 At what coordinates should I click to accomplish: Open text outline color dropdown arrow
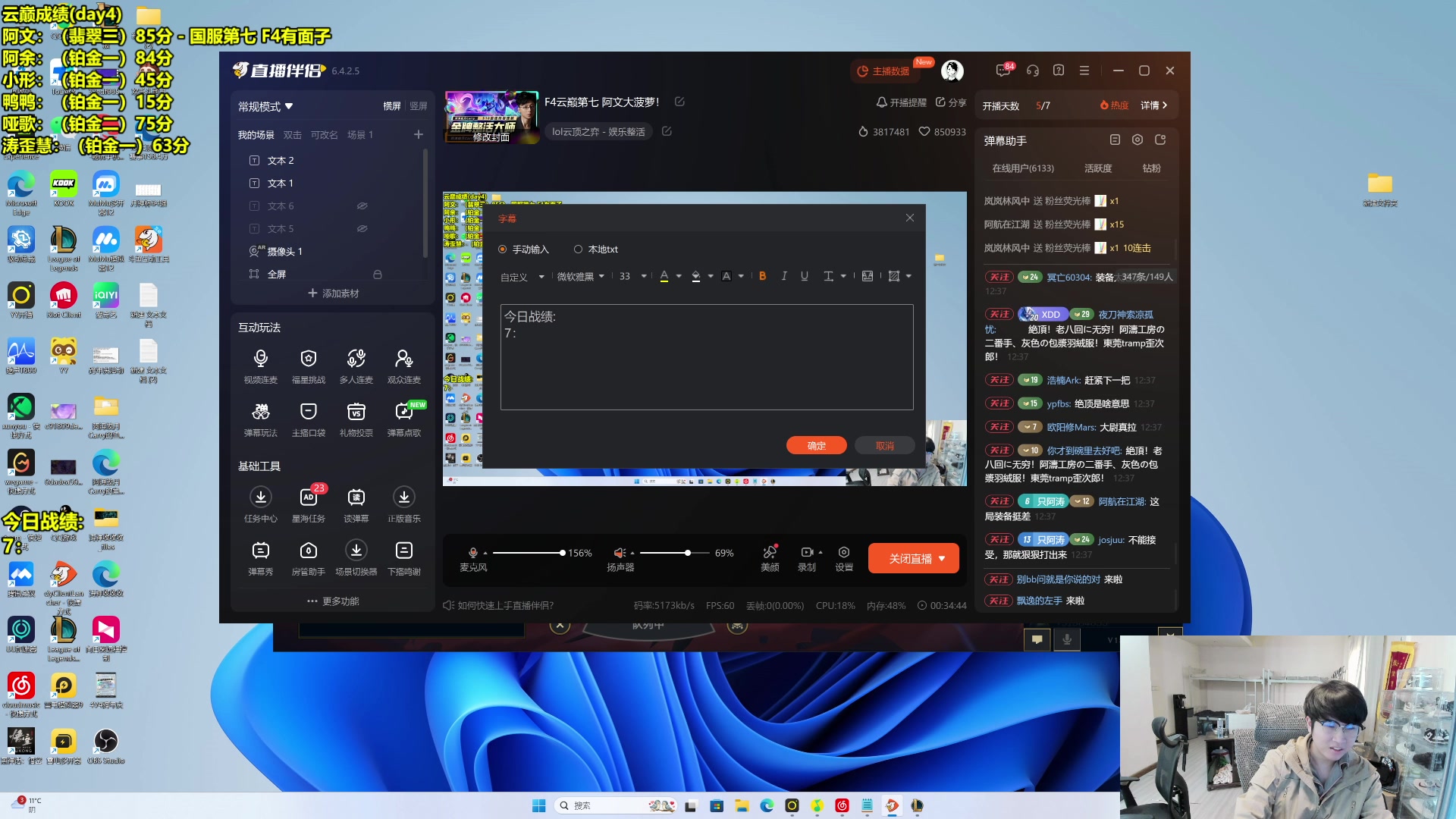tap(741, 277)
